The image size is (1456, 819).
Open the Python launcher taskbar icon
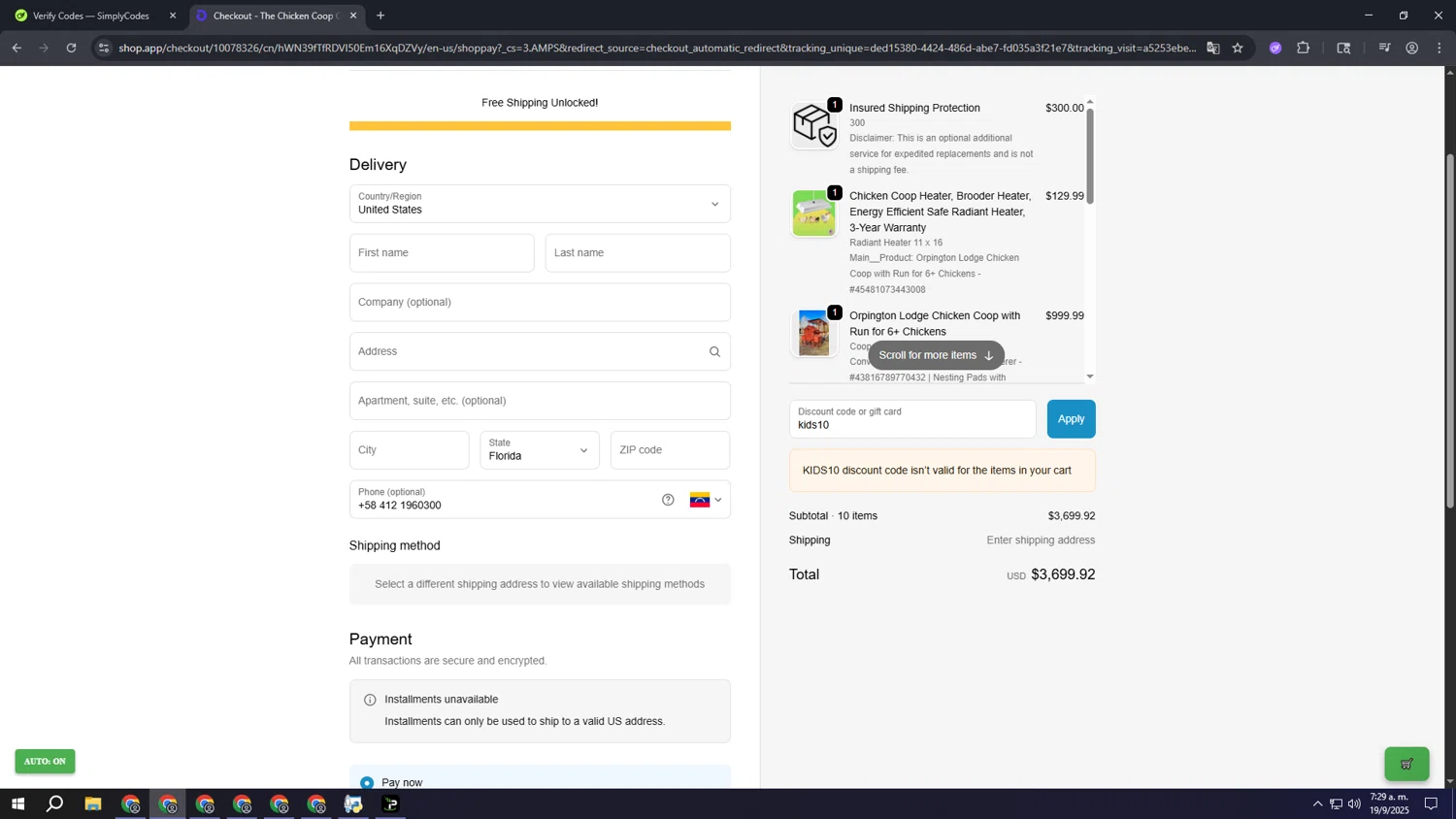pos(353,804)
